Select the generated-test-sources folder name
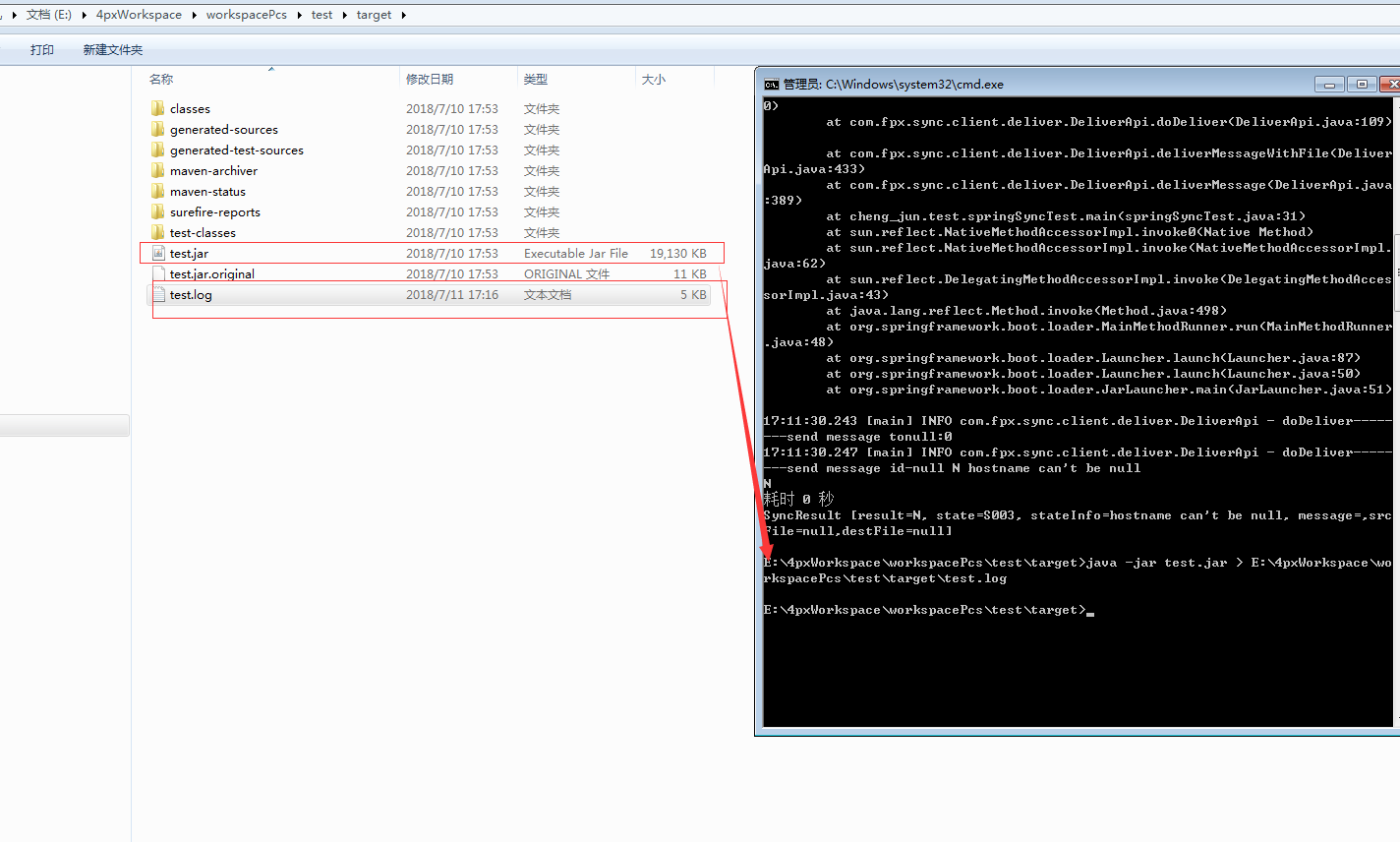Screen dimensions: 1400x842 [x=237, y=150]
